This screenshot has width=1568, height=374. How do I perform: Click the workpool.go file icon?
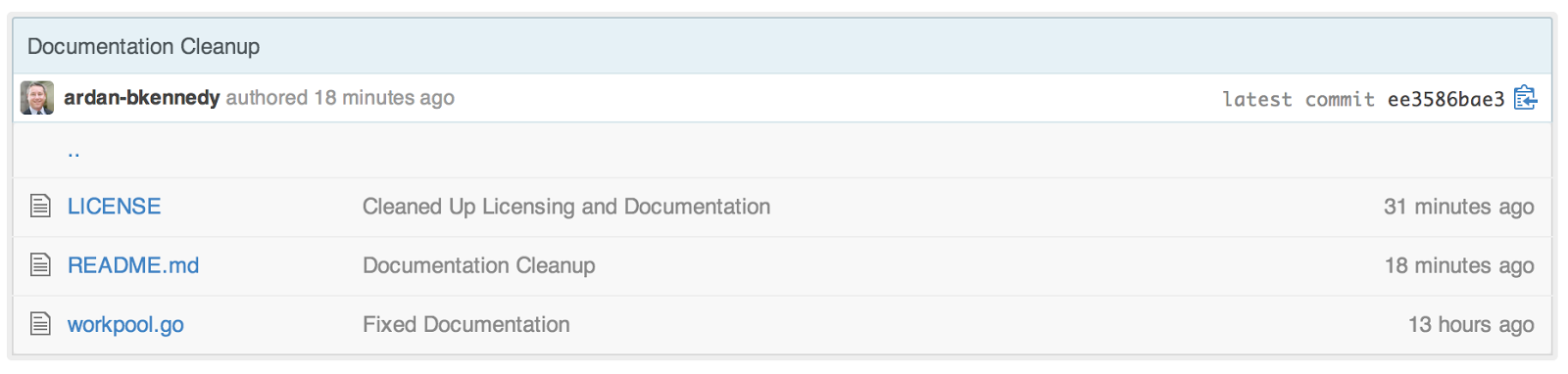click(40, 323)
